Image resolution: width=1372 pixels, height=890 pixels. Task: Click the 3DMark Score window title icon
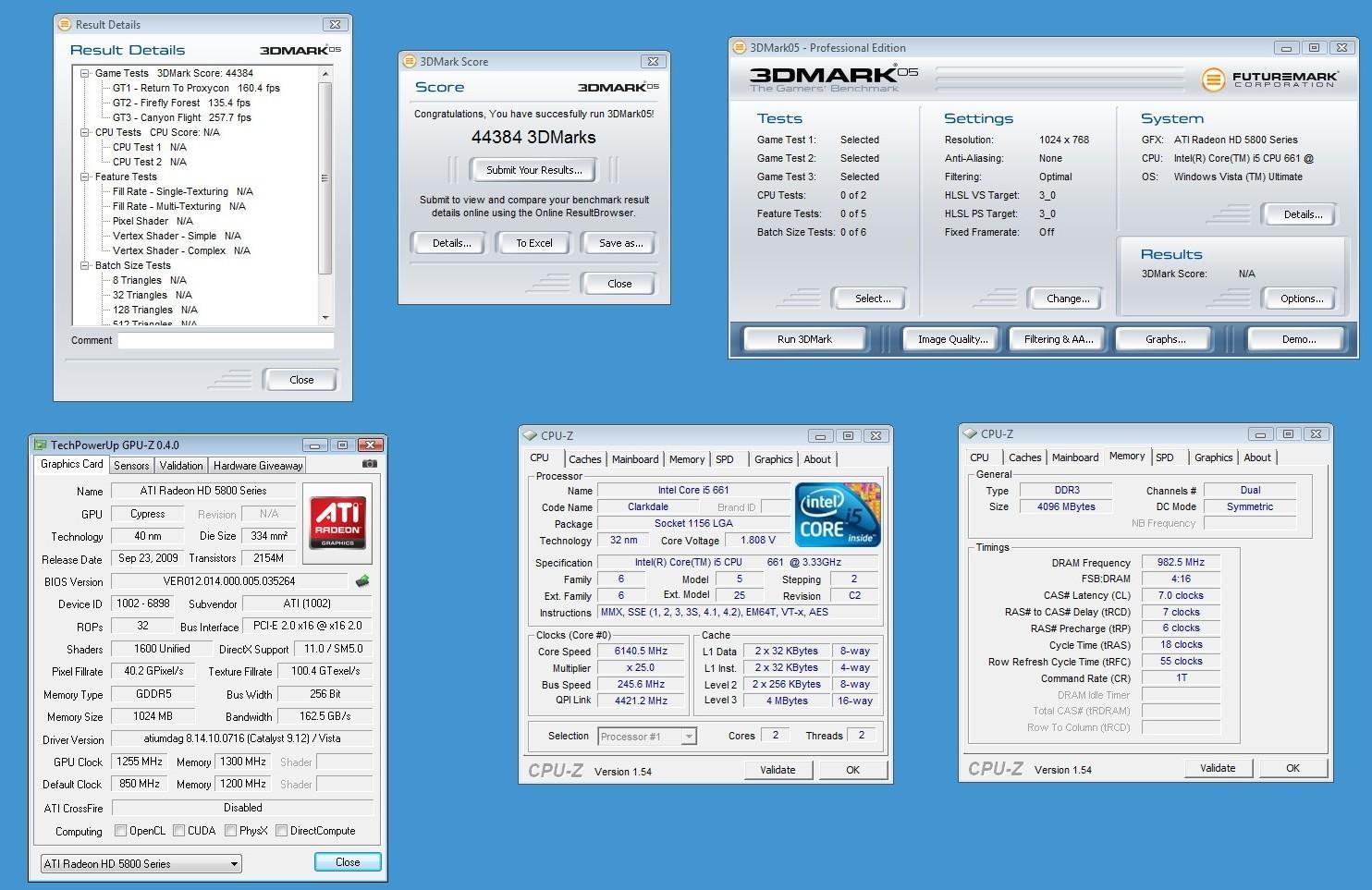[409, 61]
